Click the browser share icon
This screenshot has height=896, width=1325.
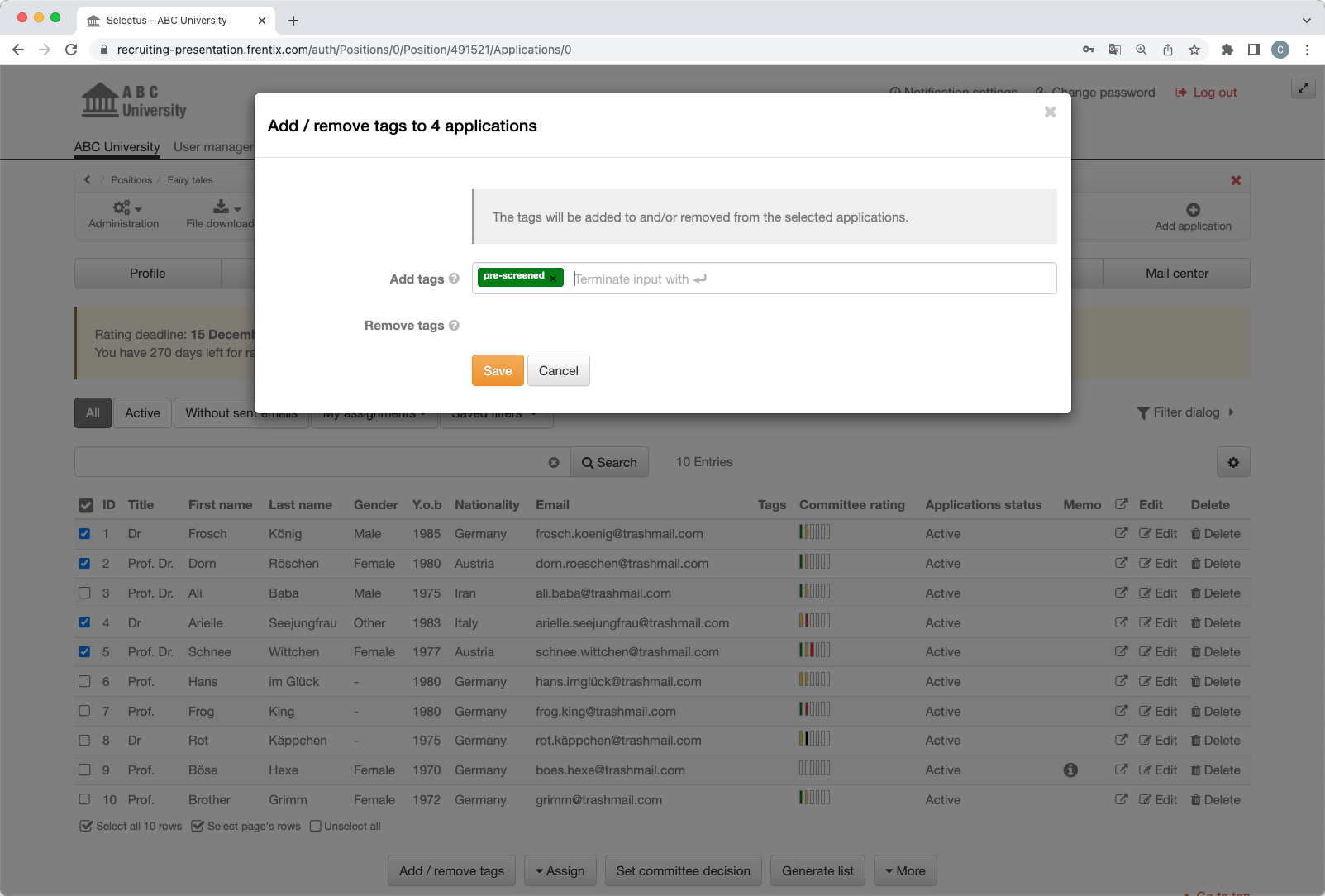[1168, 50]
